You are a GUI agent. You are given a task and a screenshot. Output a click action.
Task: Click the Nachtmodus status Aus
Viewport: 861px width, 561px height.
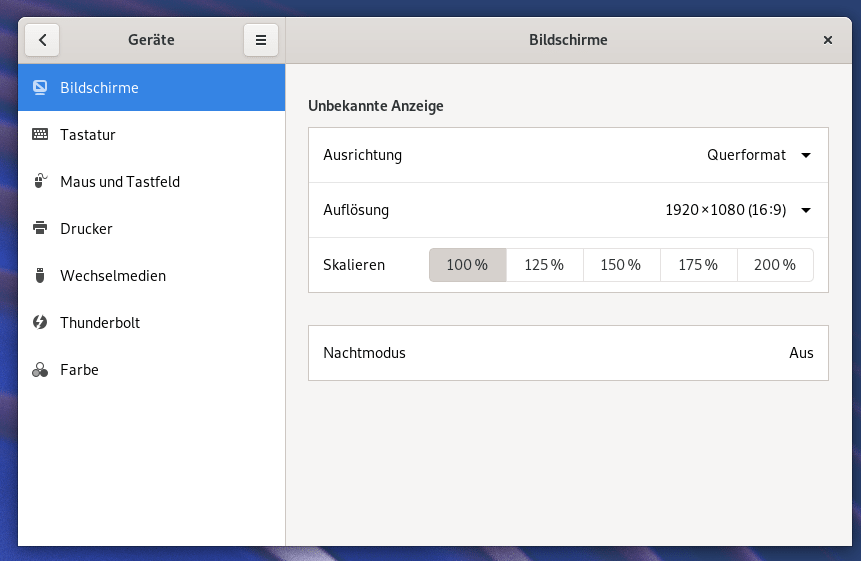[x=801, y=353]
